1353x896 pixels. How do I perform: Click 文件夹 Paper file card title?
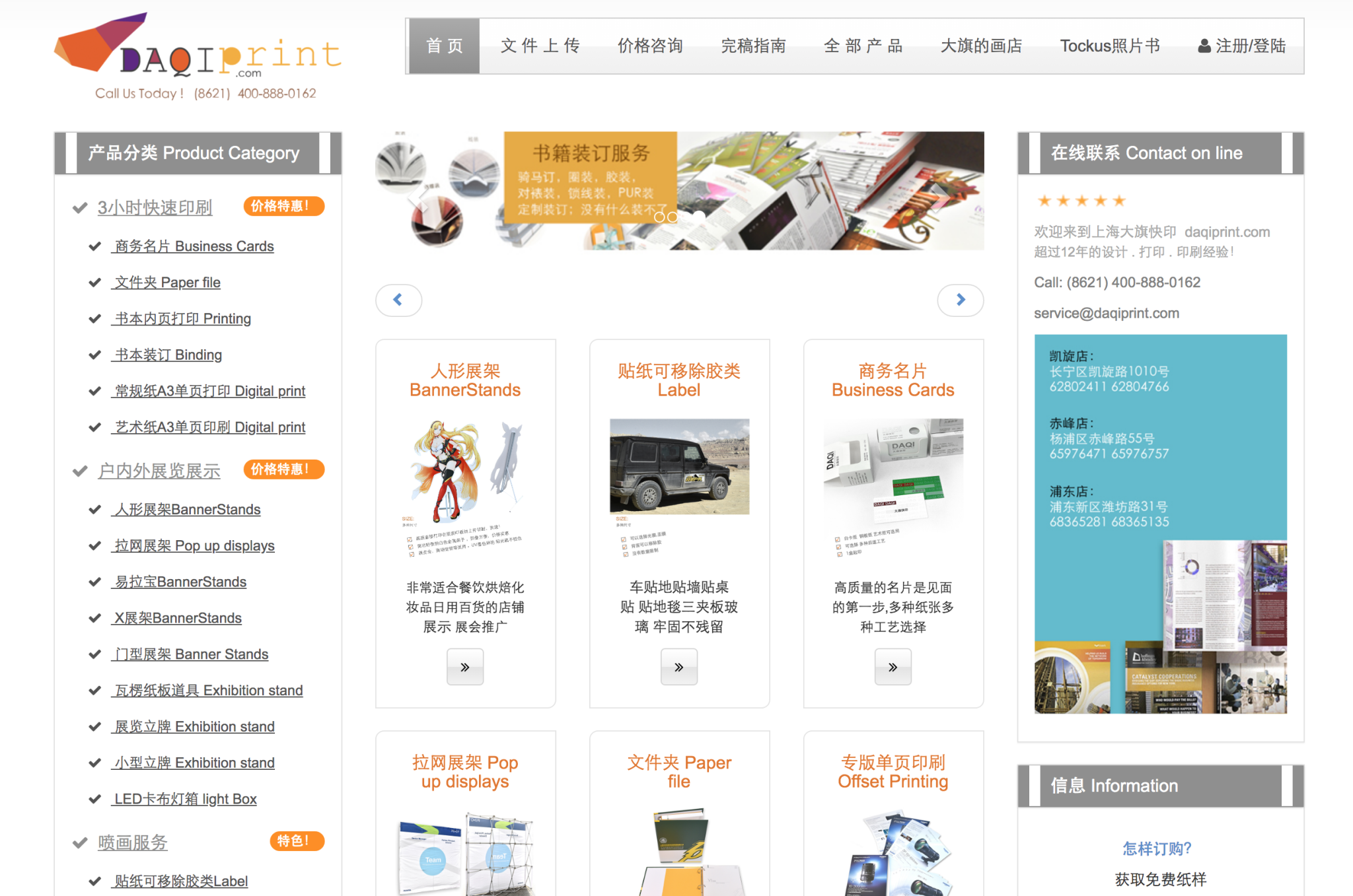click(678, 772)
